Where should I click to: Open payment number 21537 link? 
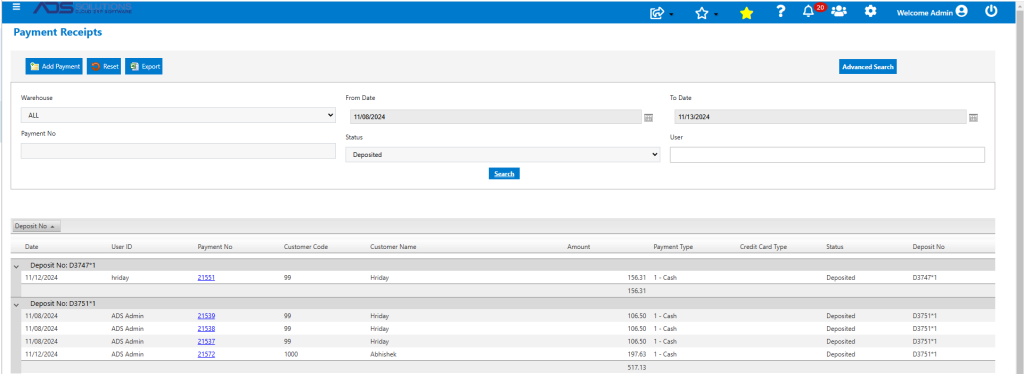tap(206, 341)
